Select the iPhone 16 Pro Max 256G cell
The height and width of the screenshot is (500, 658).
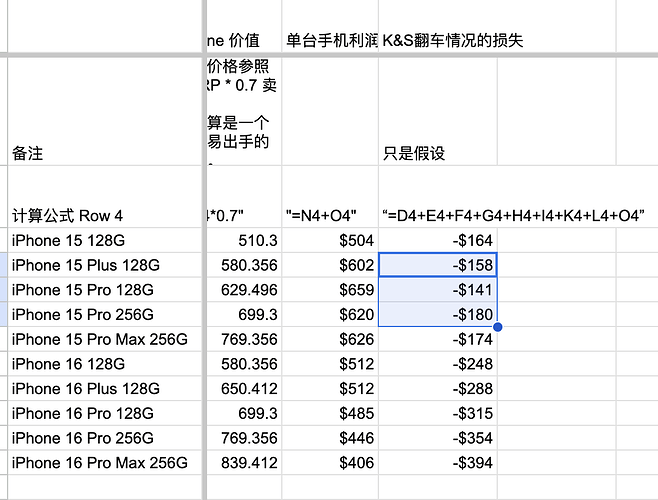(x=100, y=463)
